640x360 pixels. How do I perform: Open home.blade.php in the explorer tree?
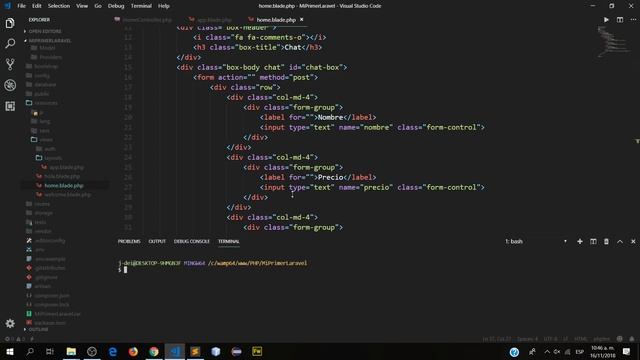click(x=64, y=185)
